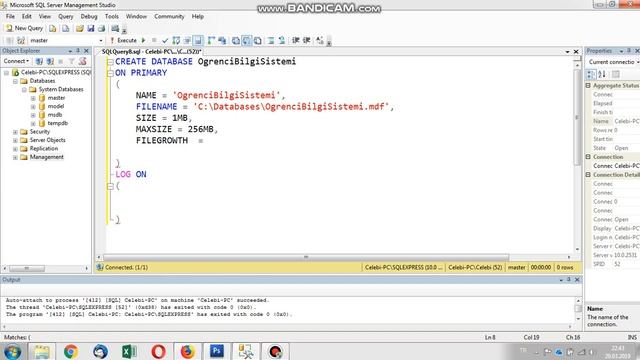Expand the Security folder
The height and width of the screenshot is (360, 640).
click(x=16, y=132)
